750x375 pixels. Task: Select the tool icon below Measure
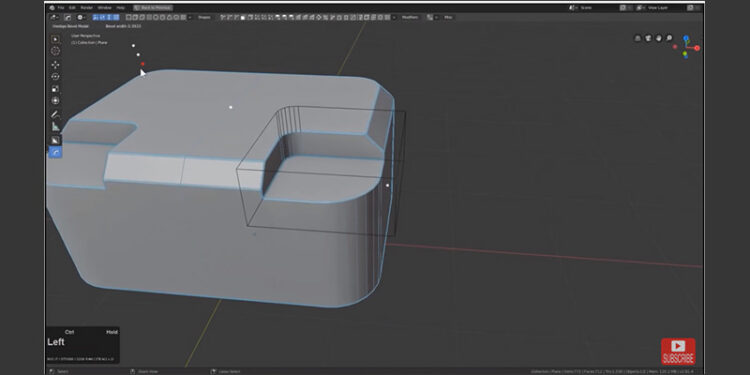(55, 140)
